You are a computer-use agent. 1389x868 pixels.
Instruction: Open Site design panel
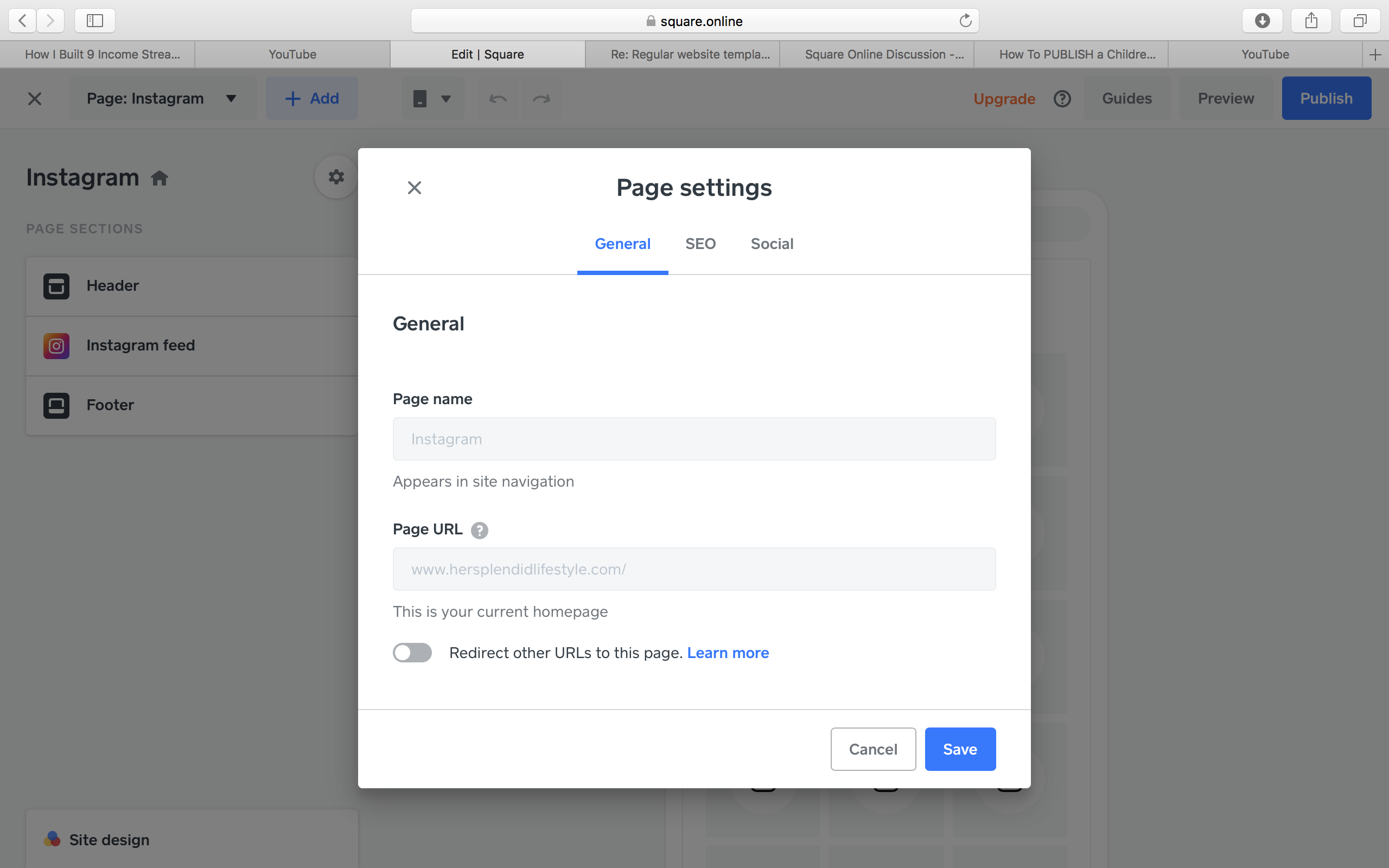192,839
